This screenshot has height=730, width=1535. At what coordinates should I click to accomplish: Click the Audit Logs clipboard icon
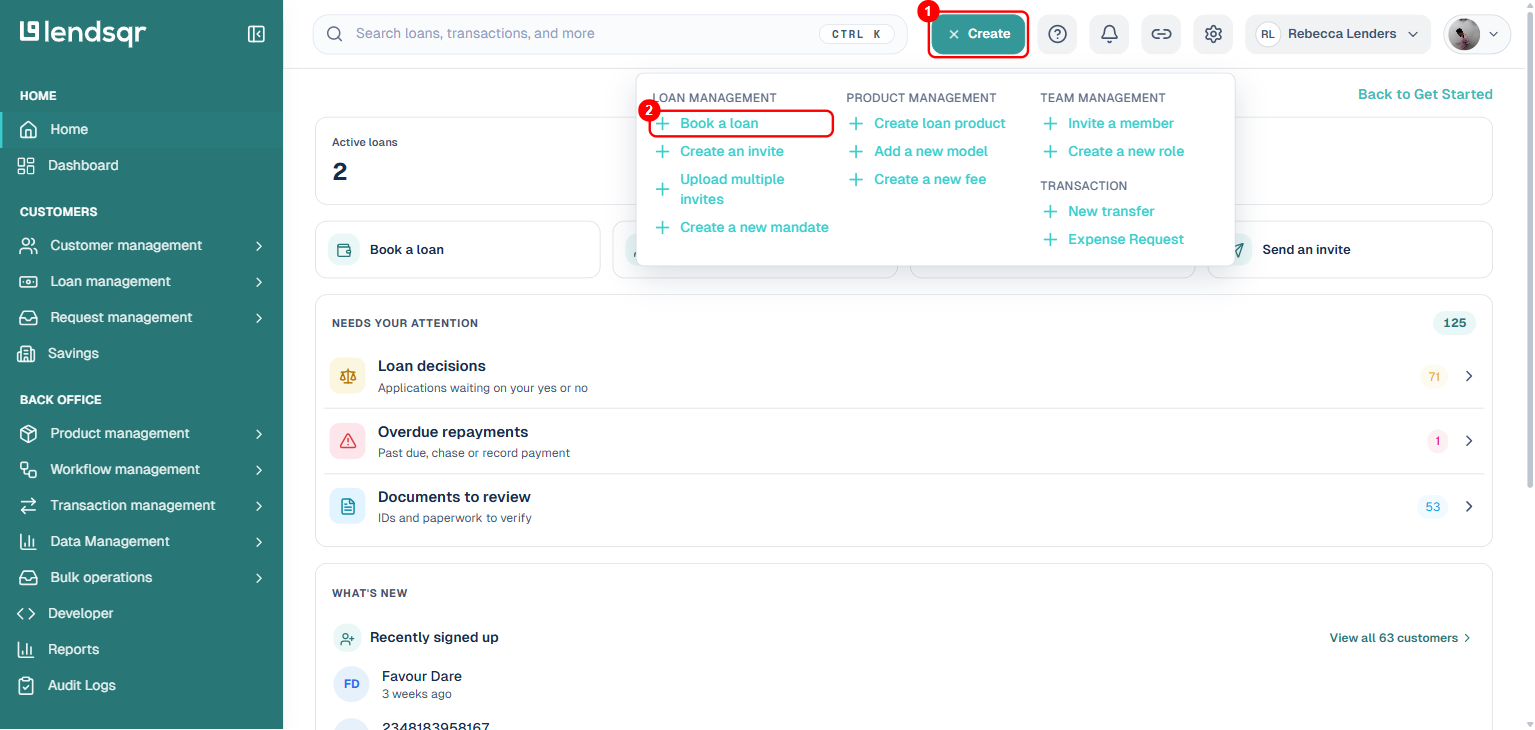pyautogui.click(x=27, y=686)
